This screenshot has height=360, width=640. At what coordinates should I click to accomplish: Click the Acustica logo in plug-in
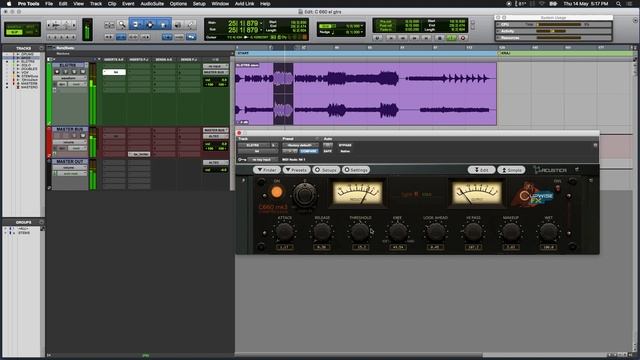point(550,169)
